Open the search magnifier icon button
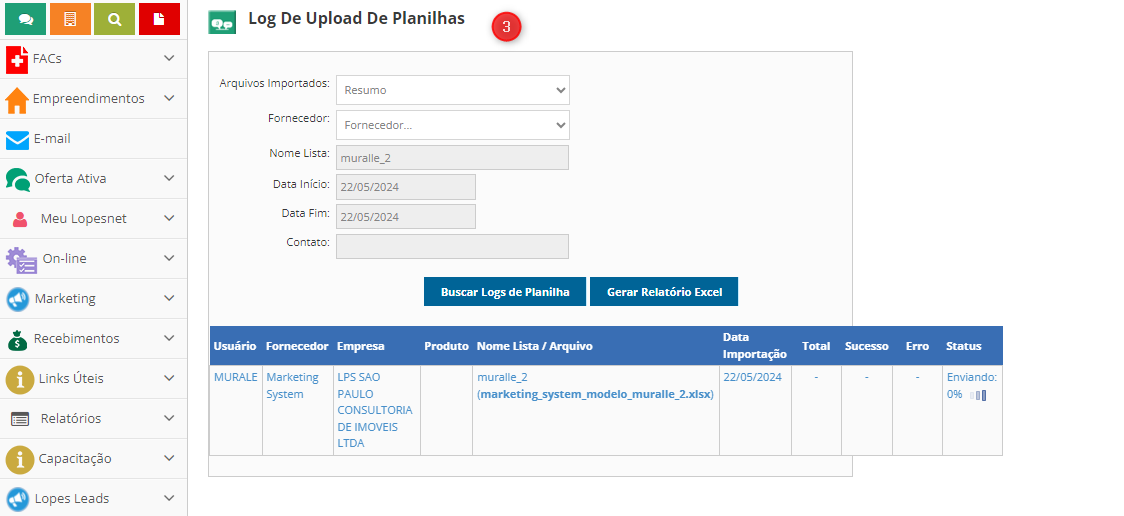The width and height of the screenshot is (1124, 516). pos(114,19)
